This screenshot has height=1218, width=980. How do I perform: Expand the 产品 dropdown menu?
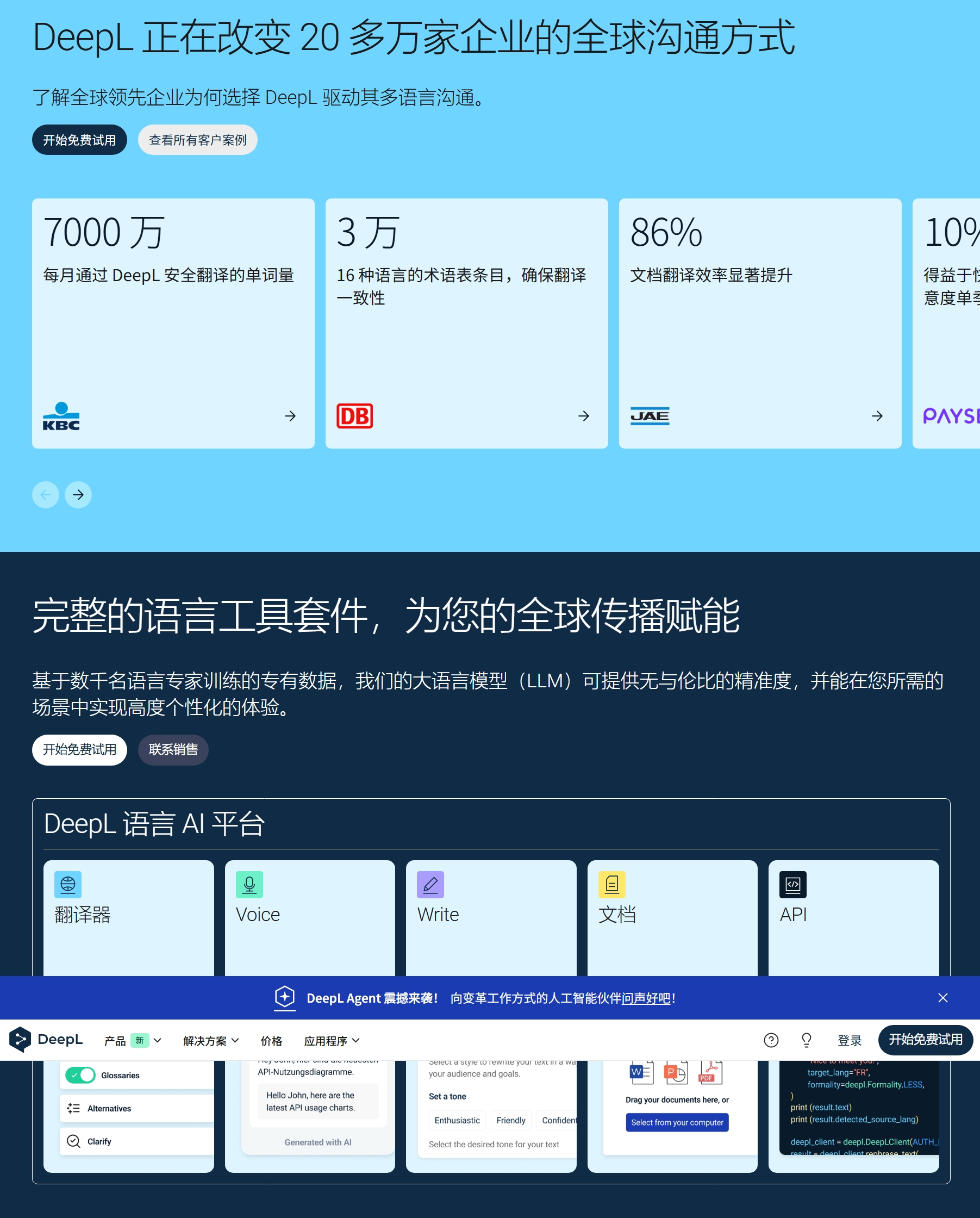[133, 1040]
